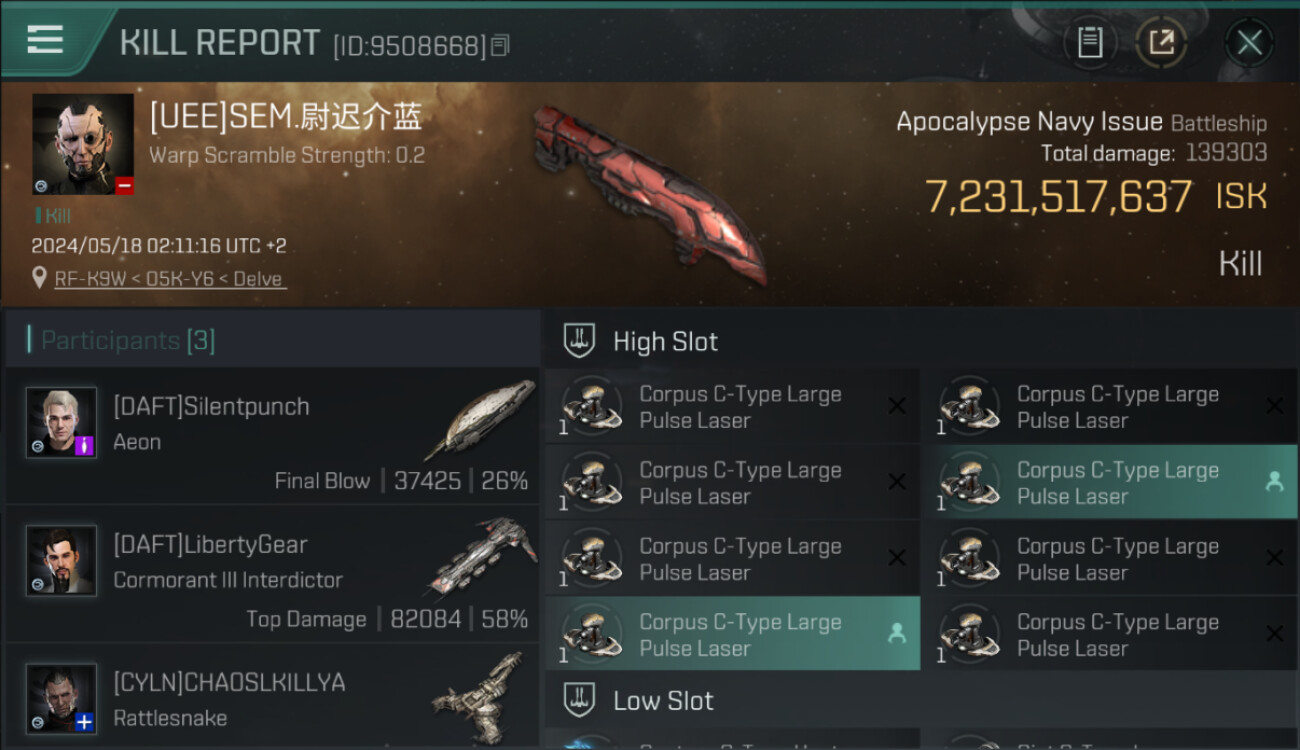This screenshot has height=750, width=1300.
Task: Click the clipboard notes icon
Action: coord(1090,43)
